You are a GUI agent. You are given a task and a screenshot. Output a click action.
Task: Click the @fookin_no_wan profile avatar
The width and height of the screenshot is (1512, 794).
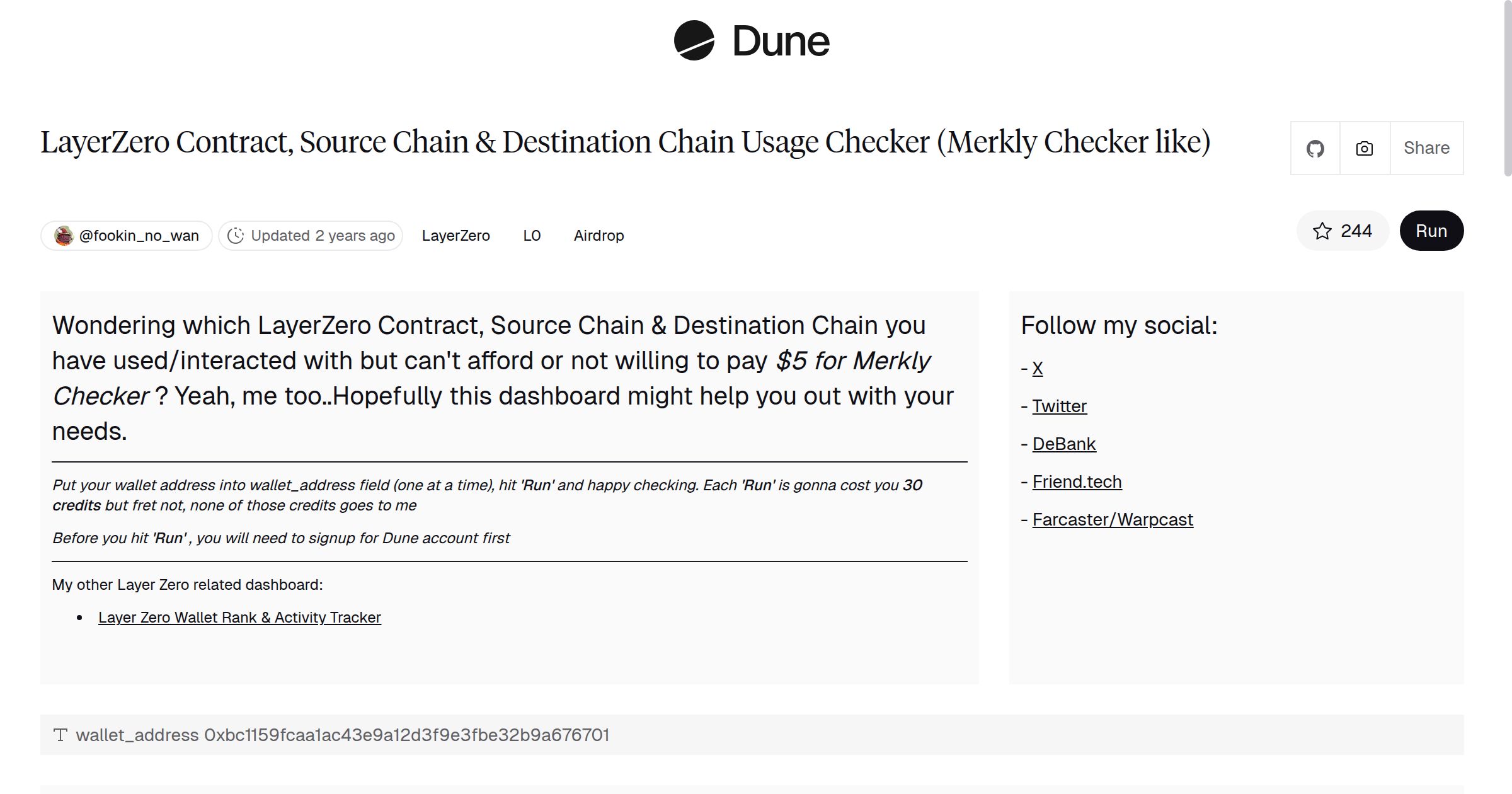(63, 235)
